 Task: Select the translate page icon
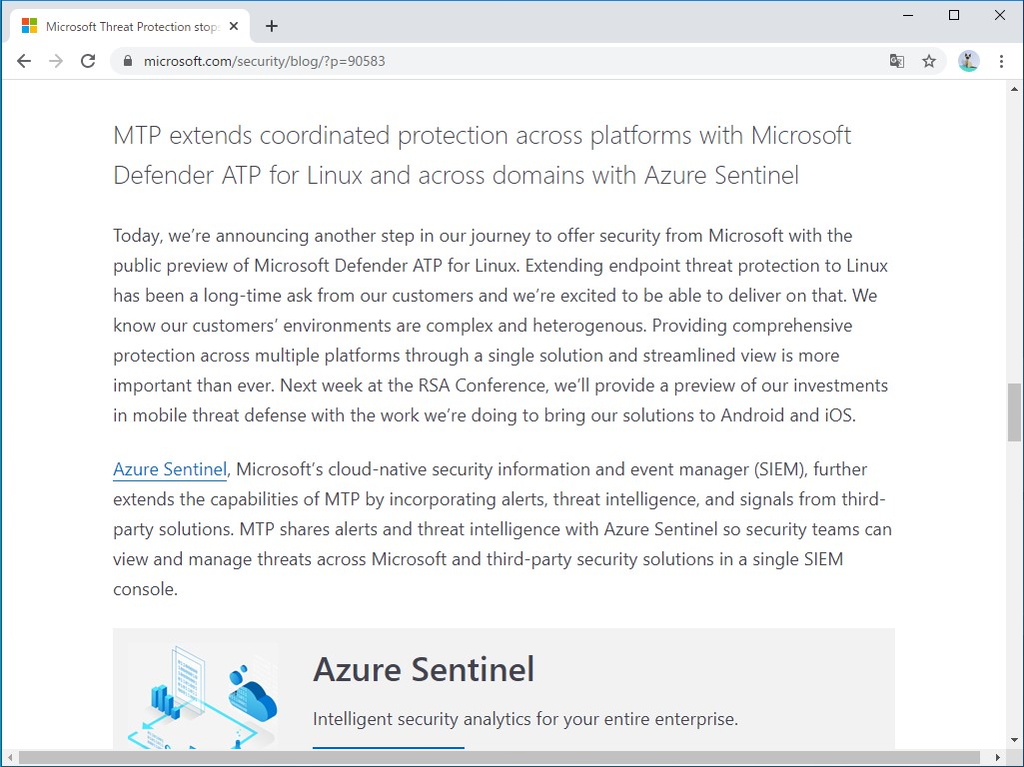coord(897,61)
